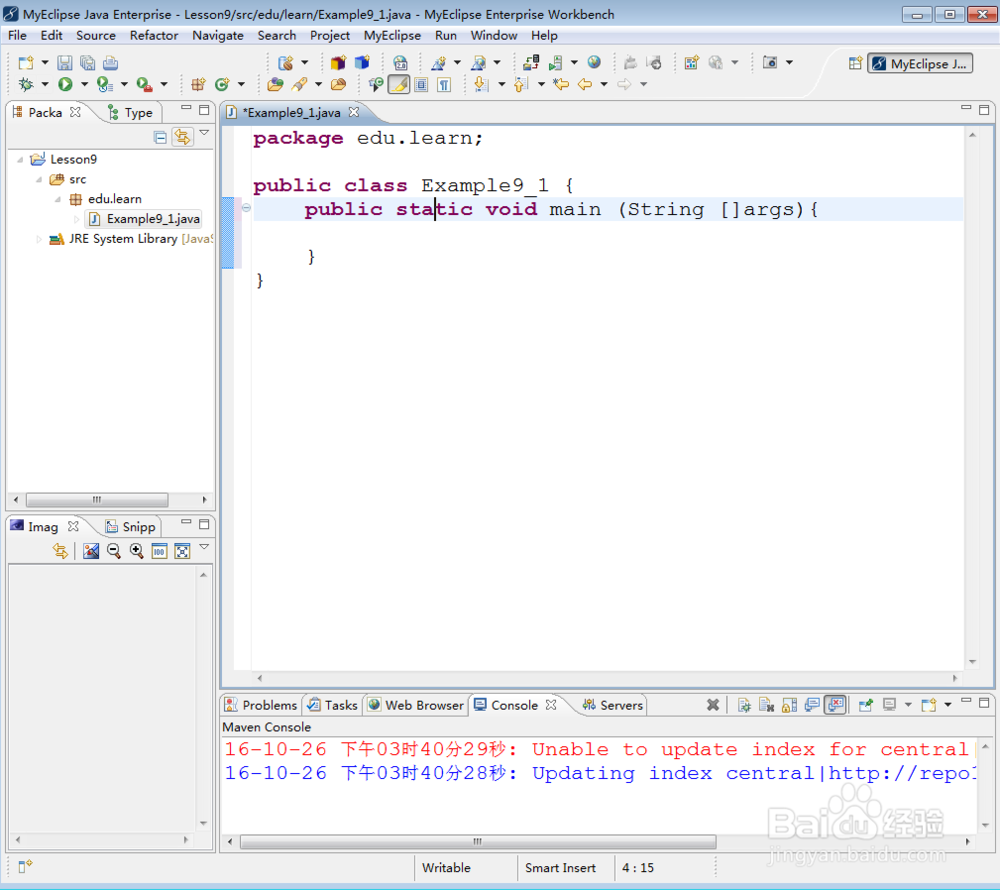Click the globe web browser icon
The height and width of the screenshot is (890, 1000).
click(x=594, y=62)
